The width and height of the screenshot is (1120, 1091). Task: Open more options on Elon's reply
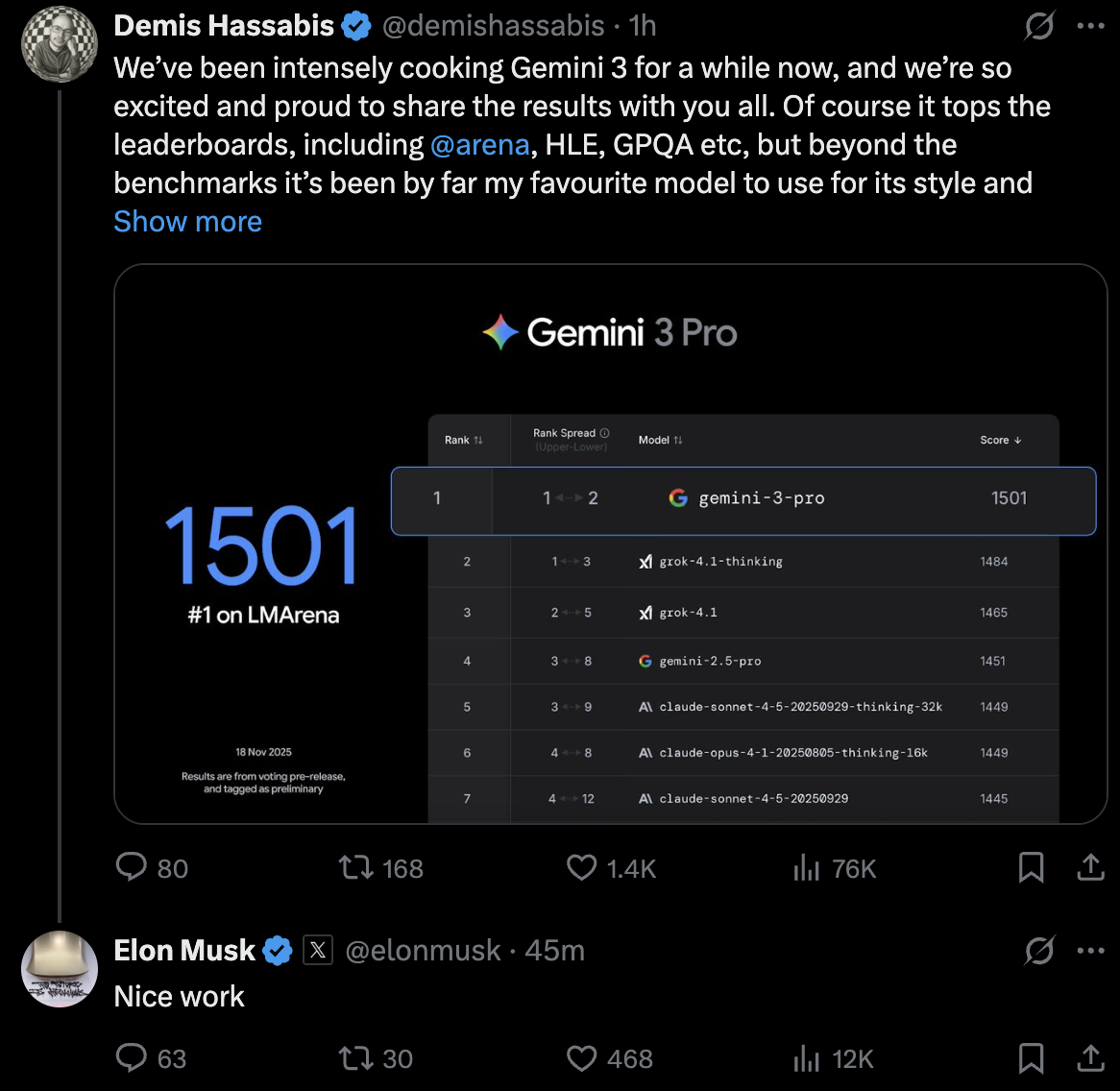(1090, 951)
